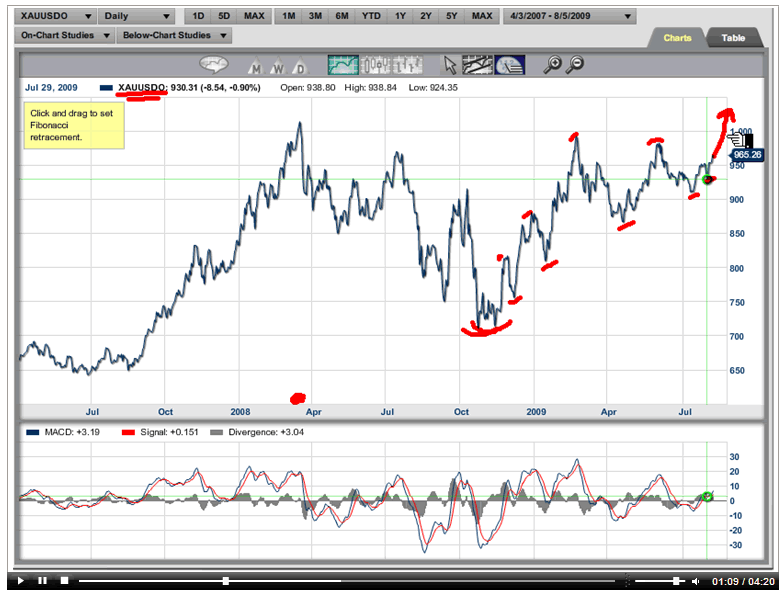This screenshot has height=595, width=782.
Task: Switch to monthly interval (M) marker
Action: pos(256,69)
